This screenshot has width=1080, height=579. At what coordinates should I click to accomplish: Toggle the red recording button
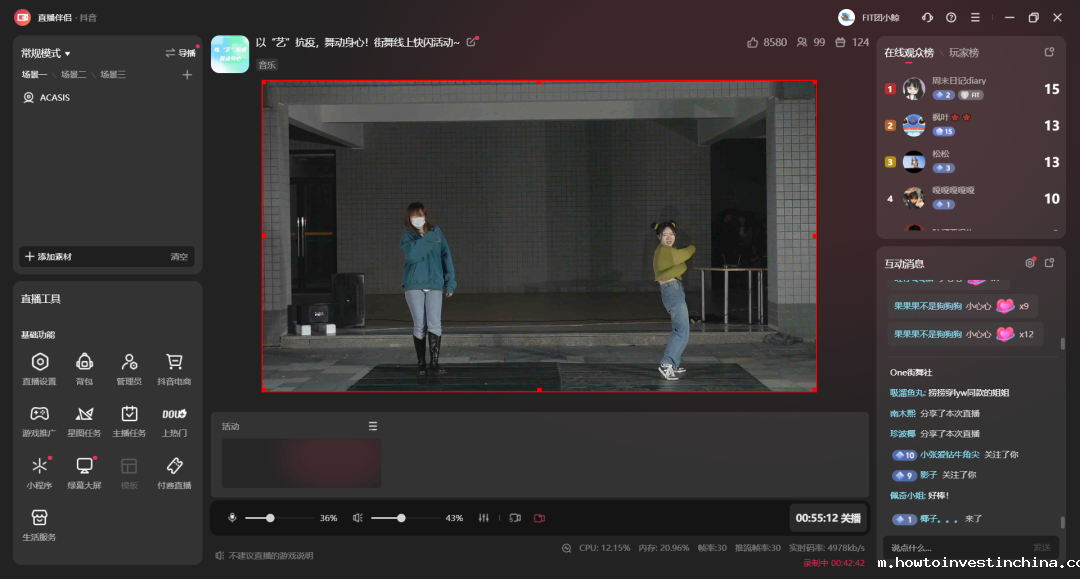(x=539, y=518)
